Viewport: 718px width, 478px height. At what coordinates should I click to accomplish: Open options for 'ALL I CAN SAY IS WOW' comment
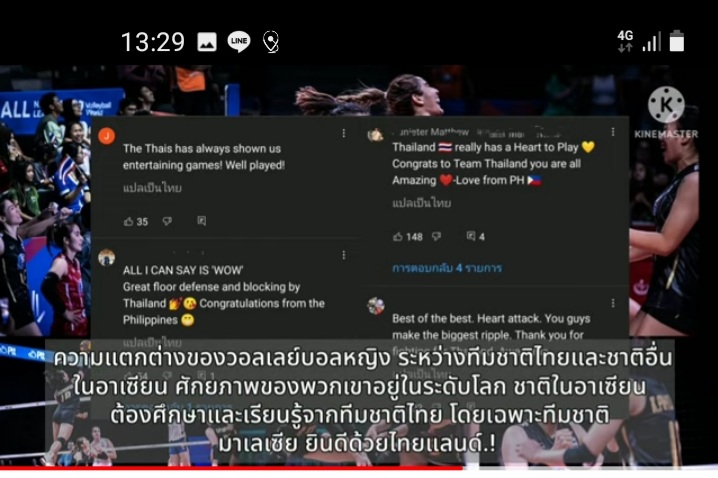344,255
